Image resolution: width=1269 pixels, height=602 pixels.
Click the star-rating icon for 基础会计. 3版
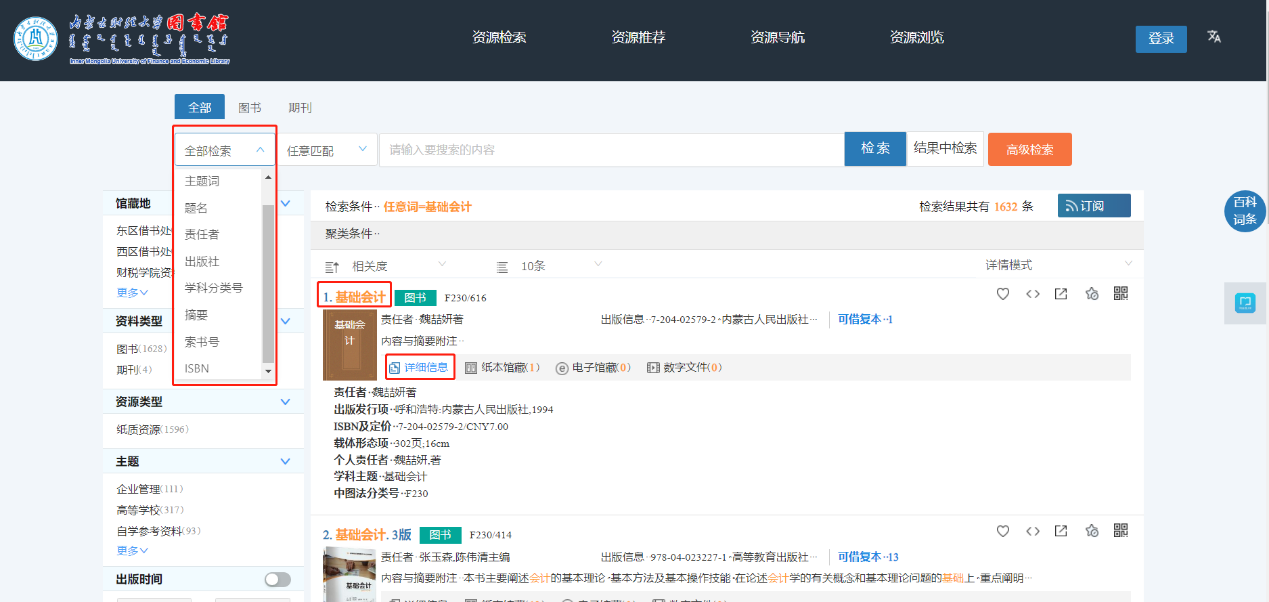pyautogui.click(x=1092, y=531)
